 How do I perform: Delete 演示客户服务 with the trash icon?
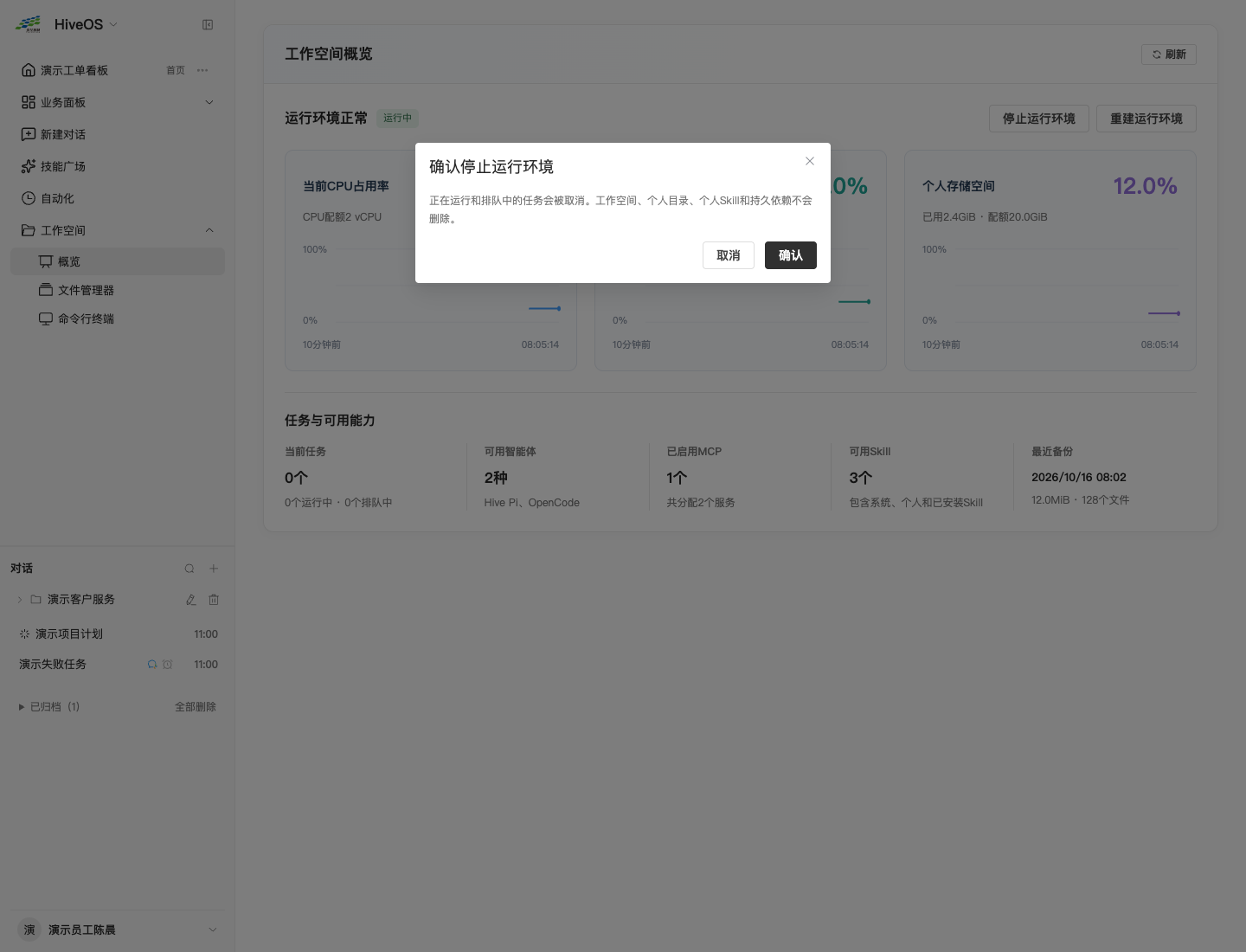tap(214, 600)
